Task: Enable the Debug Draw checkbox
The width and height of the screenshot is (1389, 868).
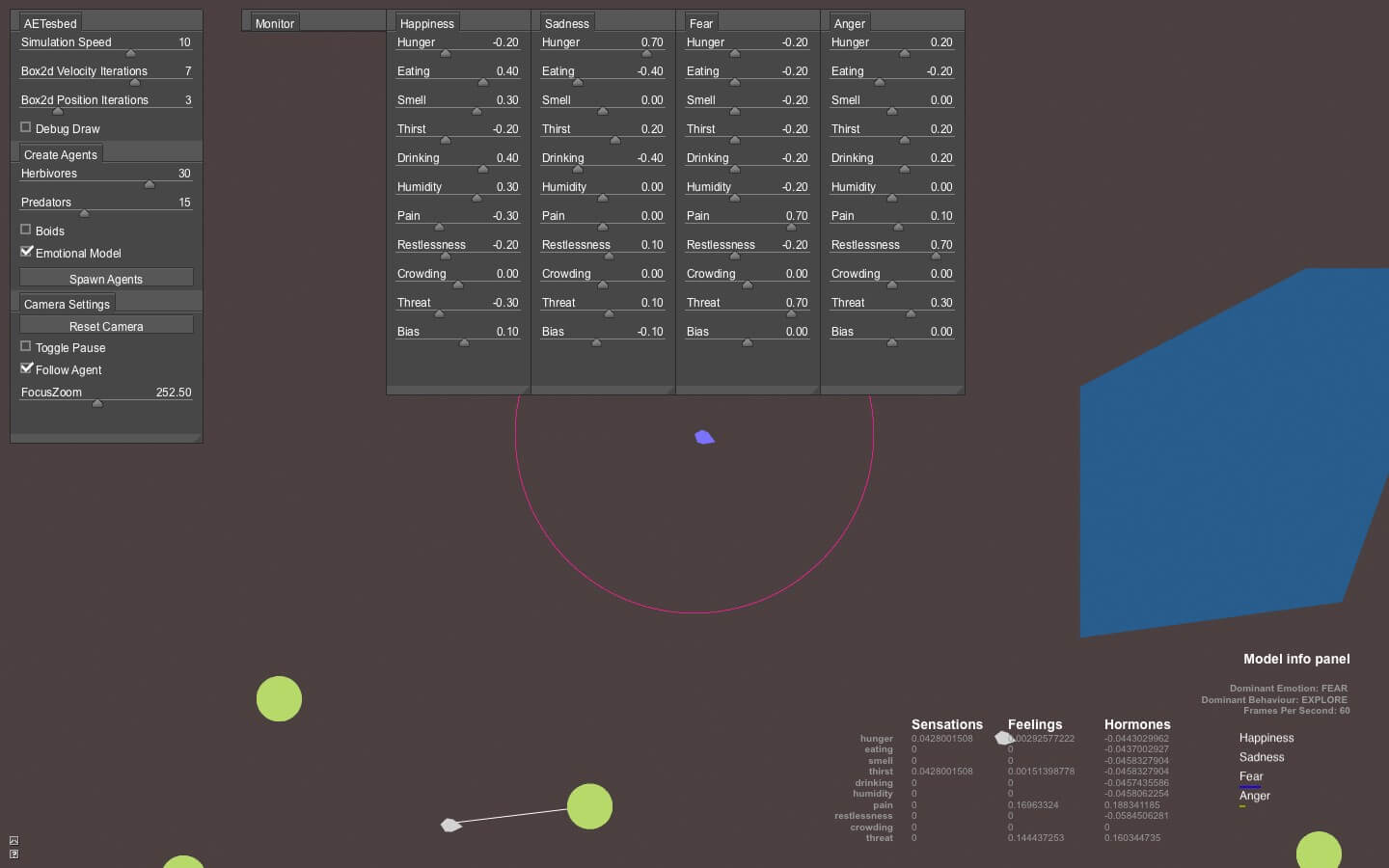Action: (x=26, y=127)
